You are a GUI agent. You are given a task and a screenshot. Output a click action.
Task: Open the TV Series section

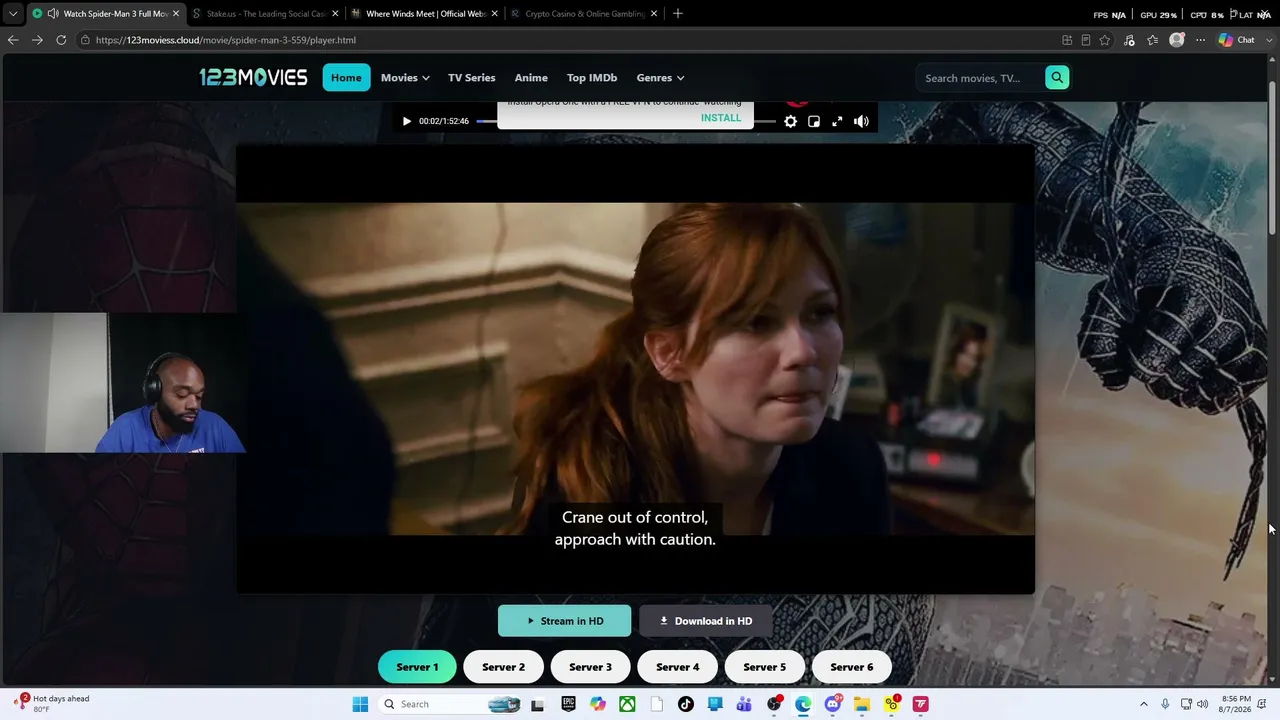click(472, 77)
